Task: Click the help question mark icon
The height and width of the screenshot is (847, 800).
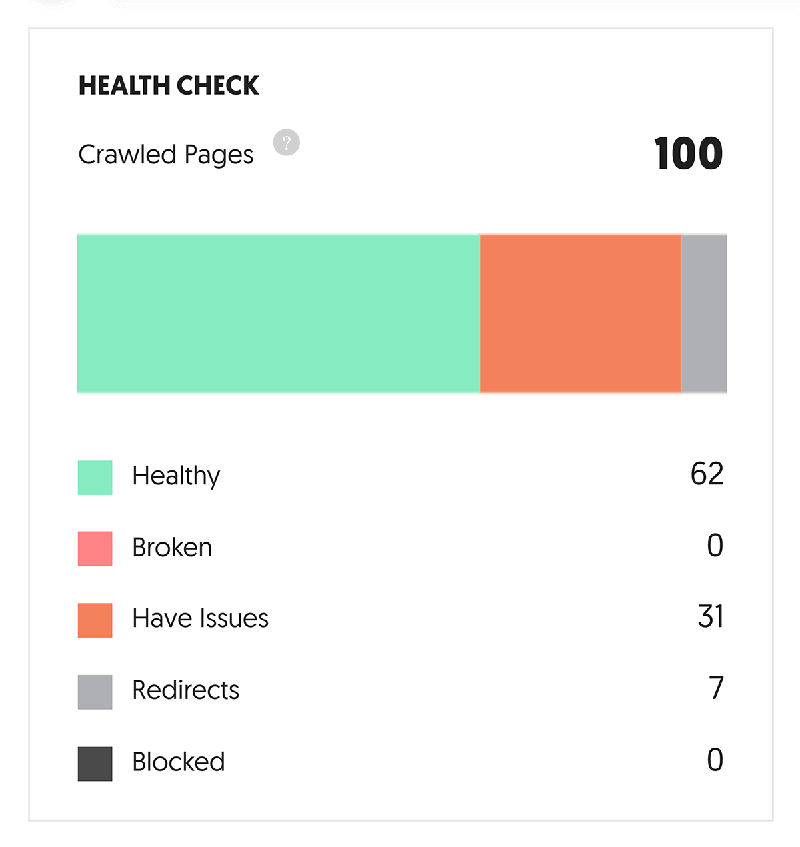Action: click(x=287, y=143)
